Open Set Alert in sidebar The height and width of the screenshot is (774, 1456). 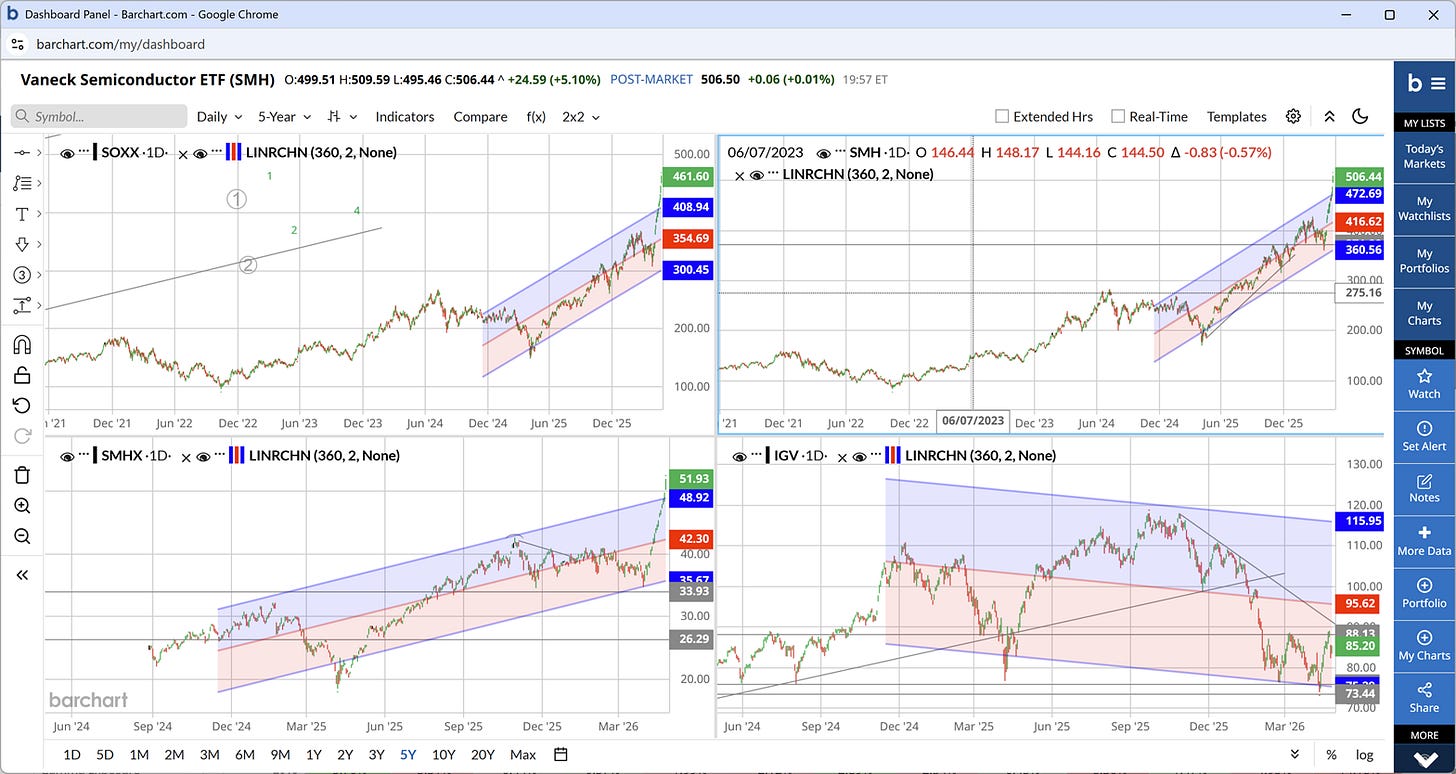1424,436
